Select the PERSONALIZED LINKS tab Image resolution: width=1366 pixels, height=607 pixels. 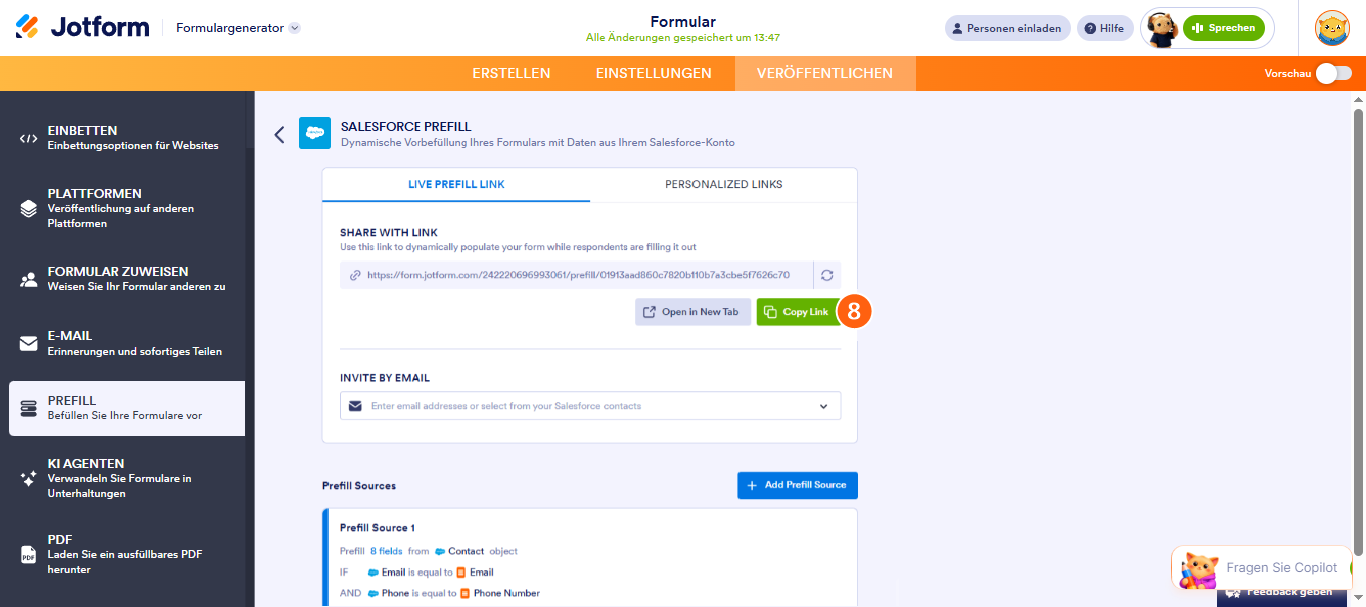pyautogui.click(x=724, y=185)
